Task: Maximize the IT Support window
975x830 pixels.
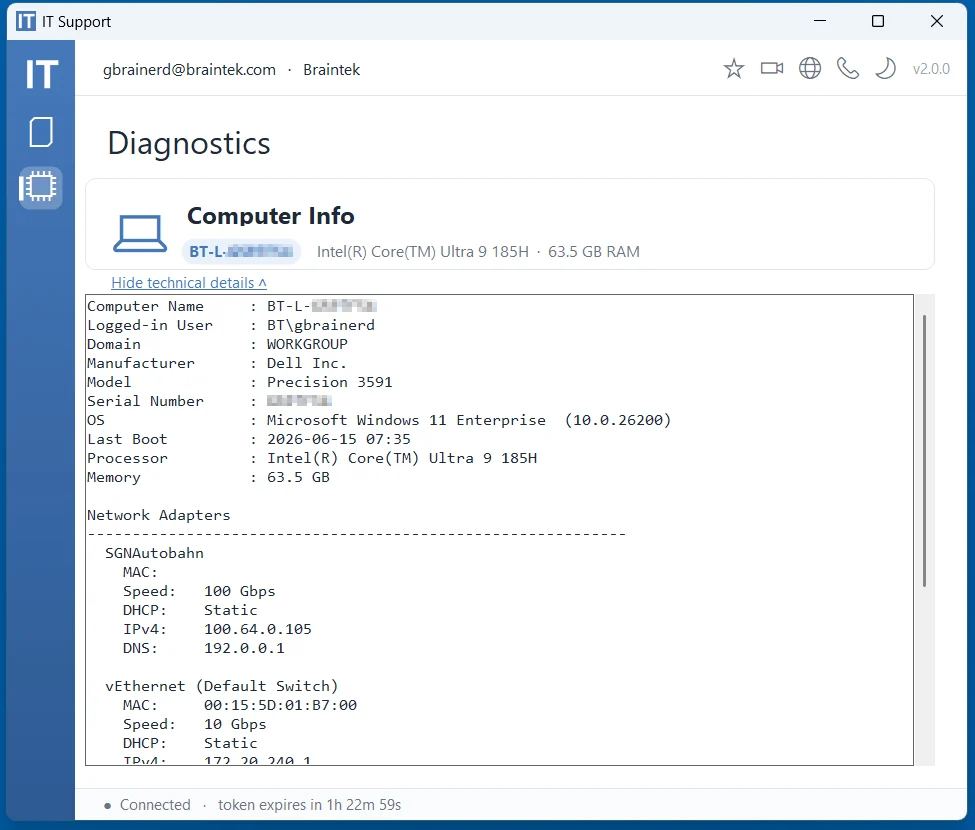Action: pos(878,21)
